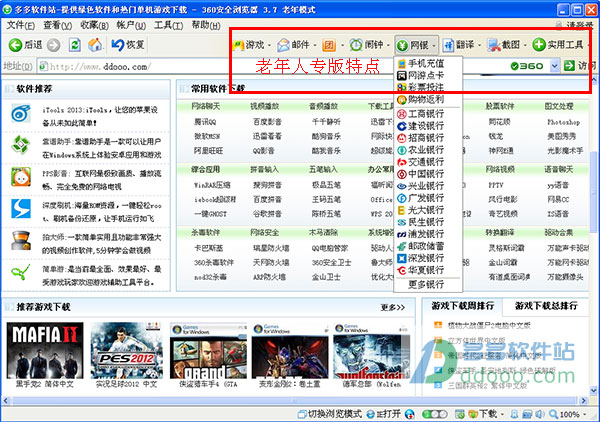Viewport: 600px width, 422px height.
Task: Expand the 截图 dropdown arrow
Action: point(525,46)
